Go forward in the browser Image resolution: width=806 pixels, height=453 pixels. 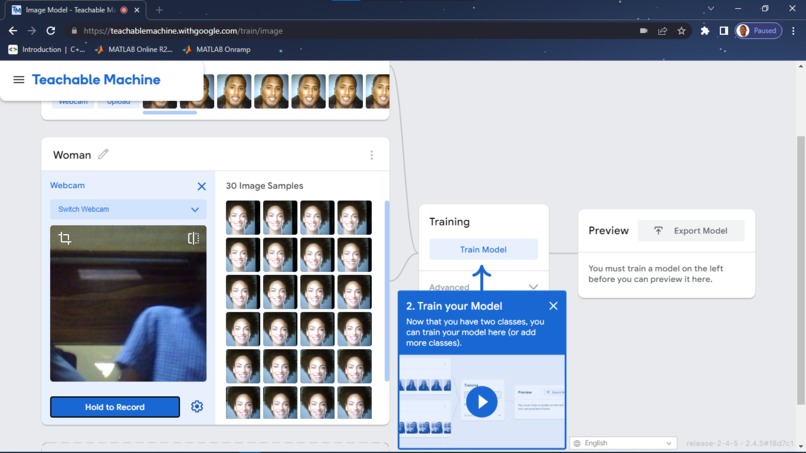[32, 31]
